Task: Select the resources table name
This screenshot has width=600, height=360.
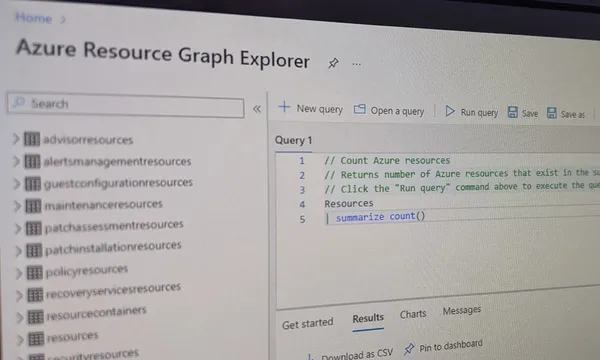Action: click(73, 337)
